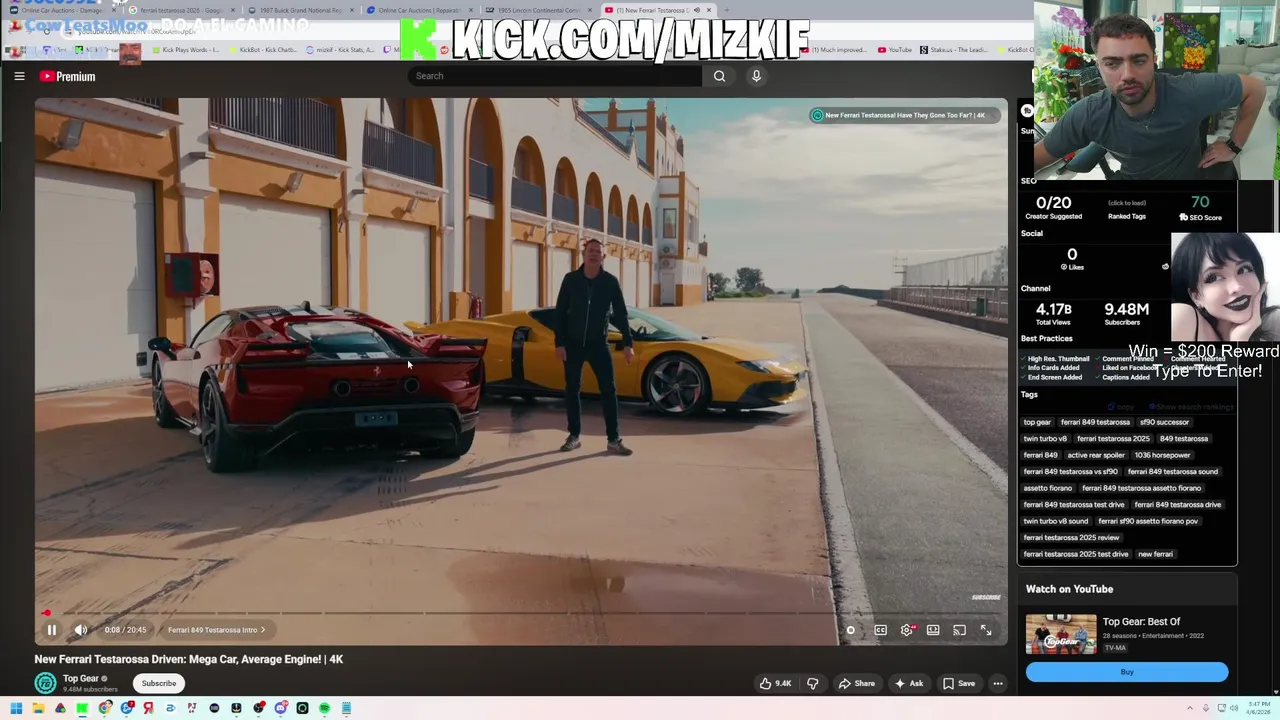
Task: Select the 'ferrari testarossa 2025' tag
Action: [1113, 439]
